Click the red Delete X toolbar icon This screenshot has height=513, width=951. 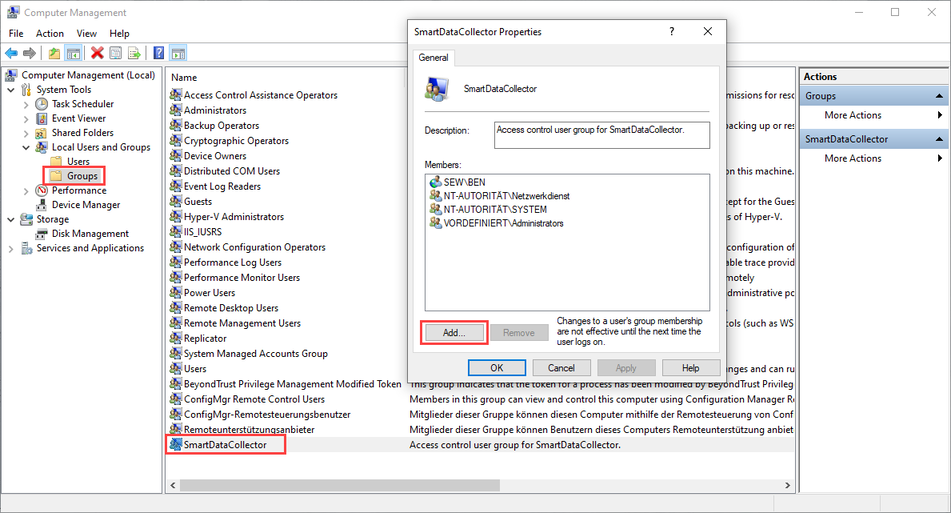click(97, 53)
